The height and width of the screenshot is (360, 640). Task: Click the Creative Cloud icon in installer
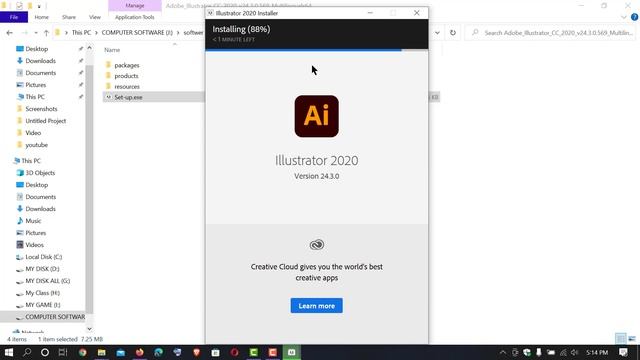[316, 245]
